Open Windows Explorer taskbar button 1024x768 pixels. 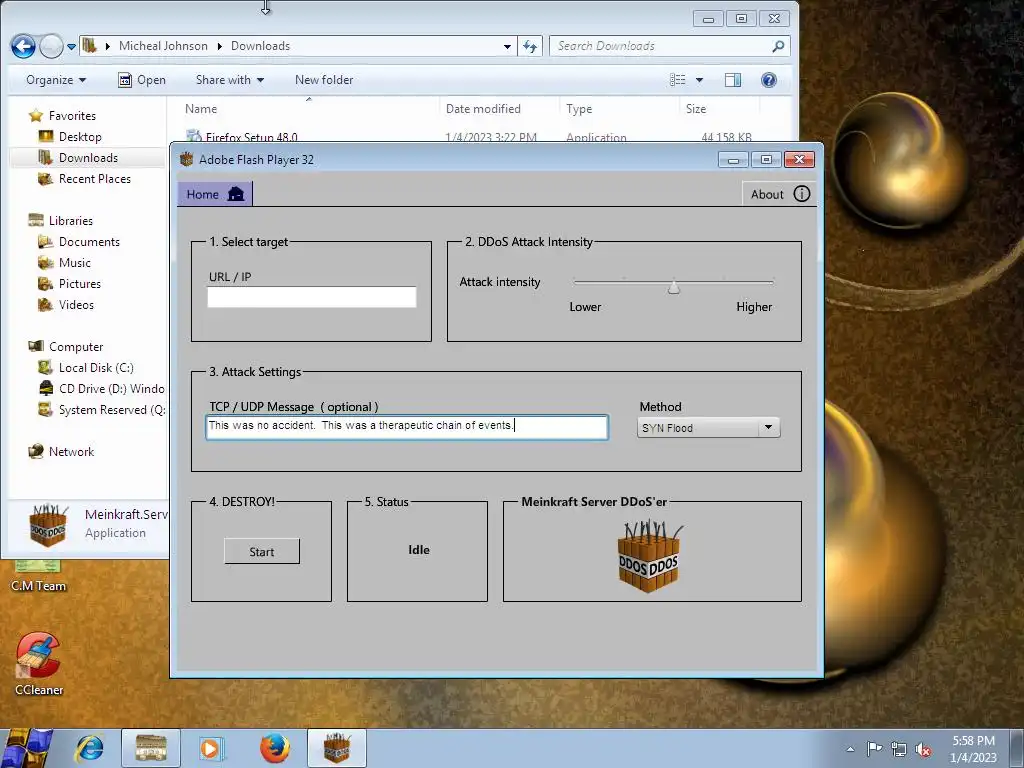151,748
